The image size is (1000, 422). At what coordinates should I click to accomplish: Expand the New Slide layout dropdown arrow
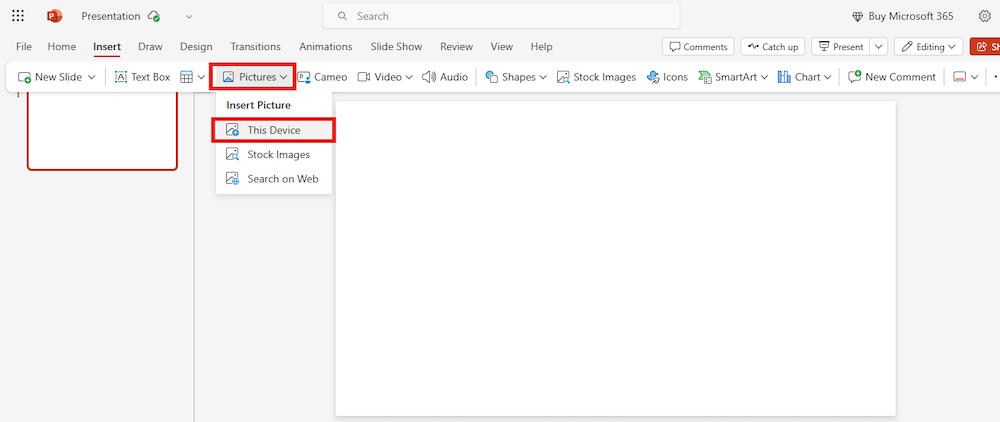[x=91, y=77]
